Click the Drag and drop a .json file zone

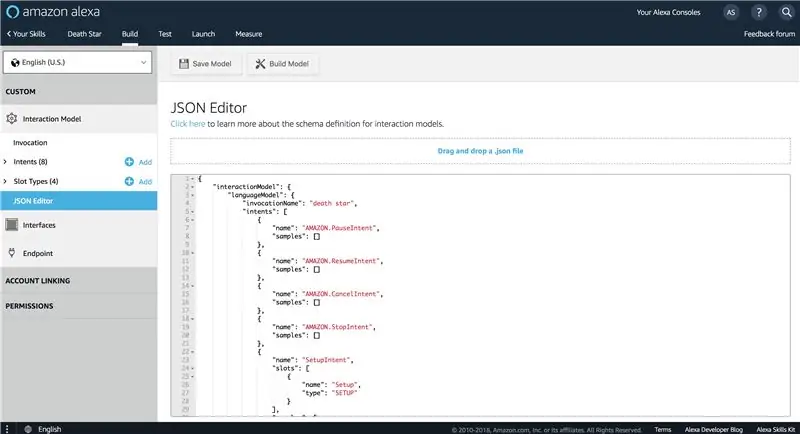coord(480,151)
